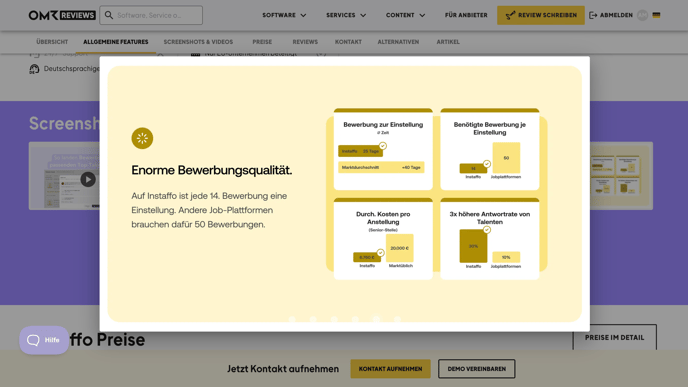Screen dimensions: 688x387
Task: Open the Hilfe chat bubble
Action: click(44, 340)
